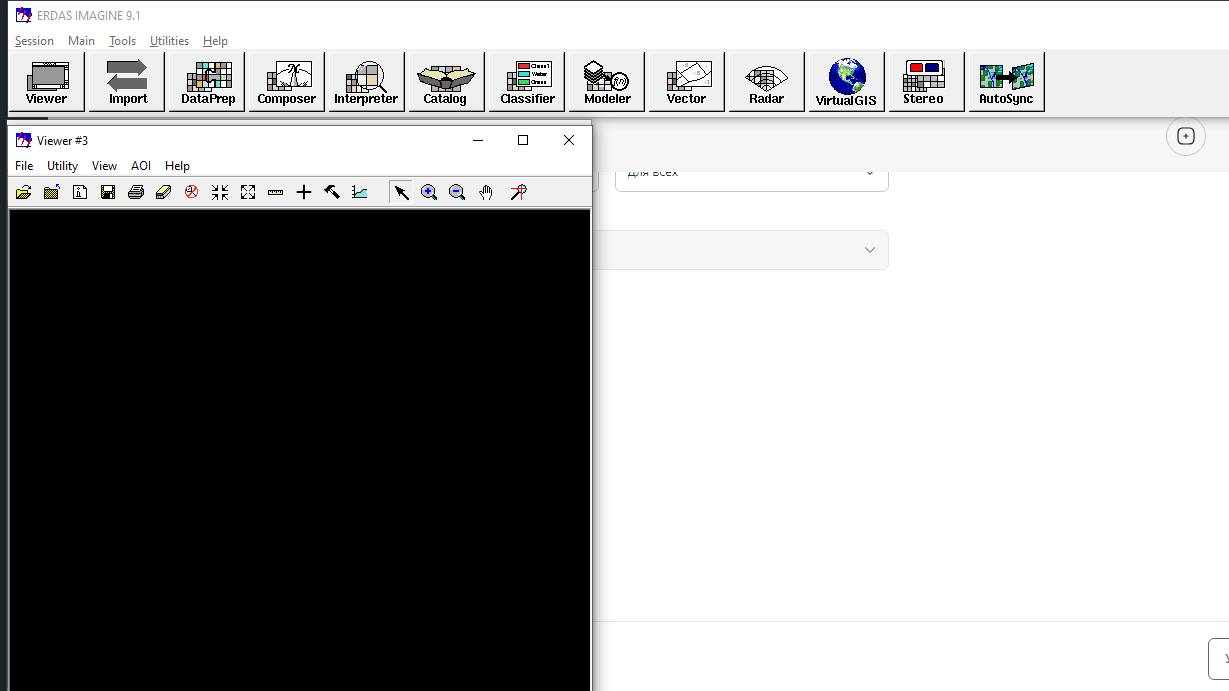
Task: Maximize the Viewer #3 window
Action: coord(522,140)
